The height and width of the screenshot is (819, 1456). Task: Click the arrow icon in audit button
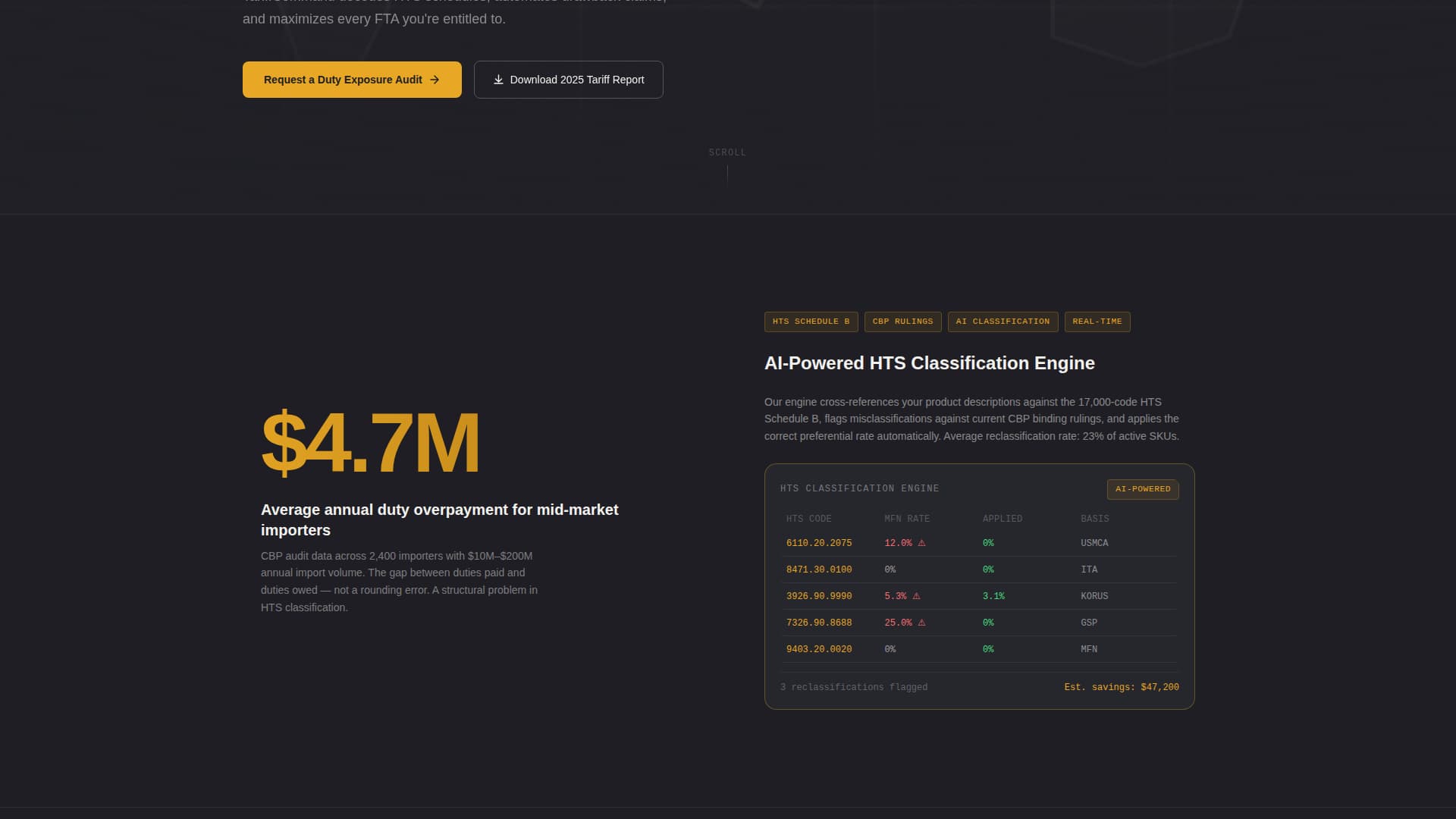coord(435,80)
